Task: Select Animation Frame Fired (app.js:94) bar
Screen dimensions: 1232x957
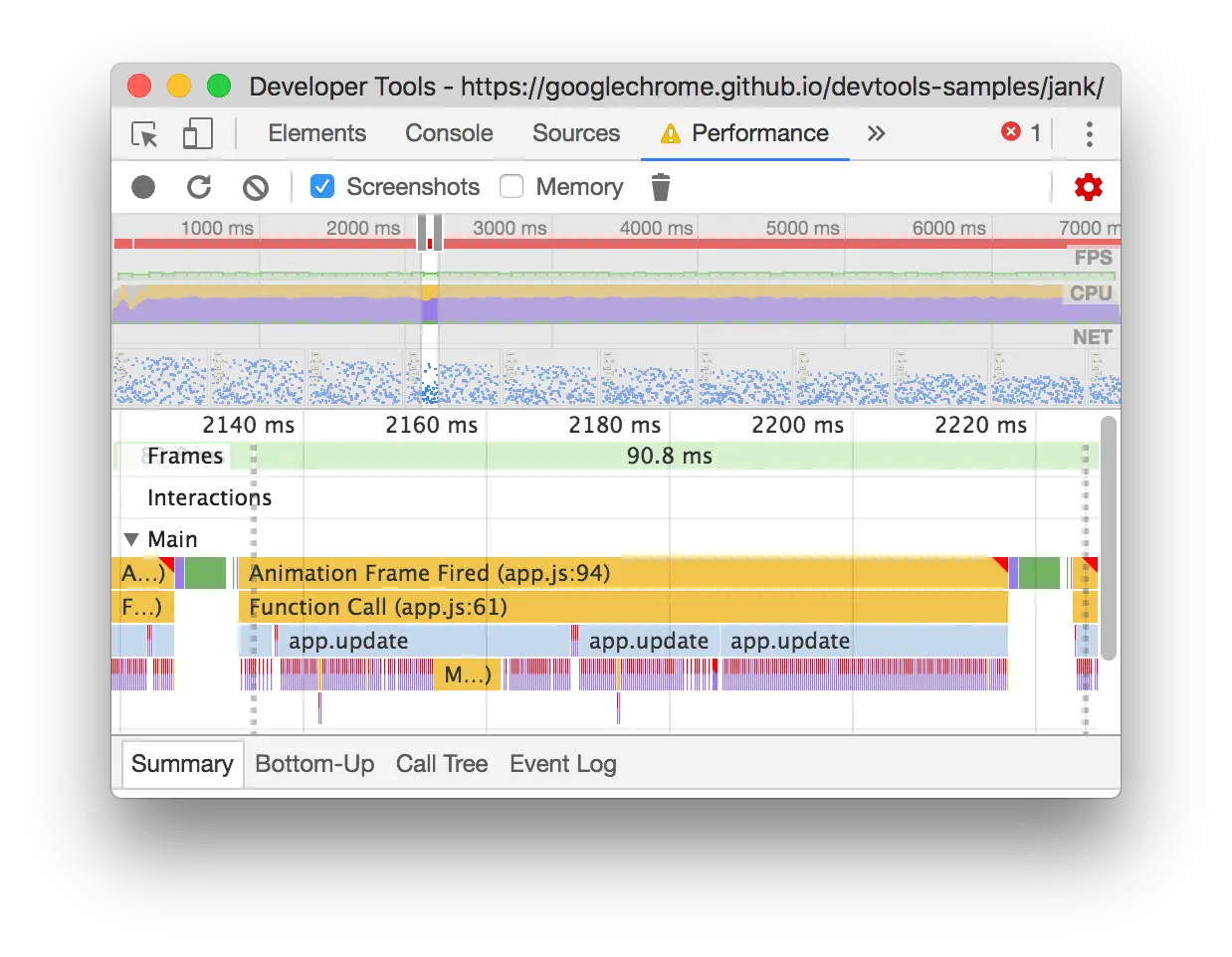Action: pyautogui.click(x=623, y=573)
